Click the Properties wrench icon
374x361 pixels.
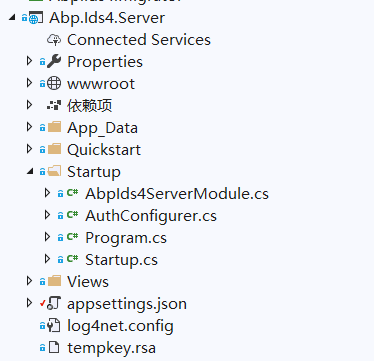click(x=54, y=61)
